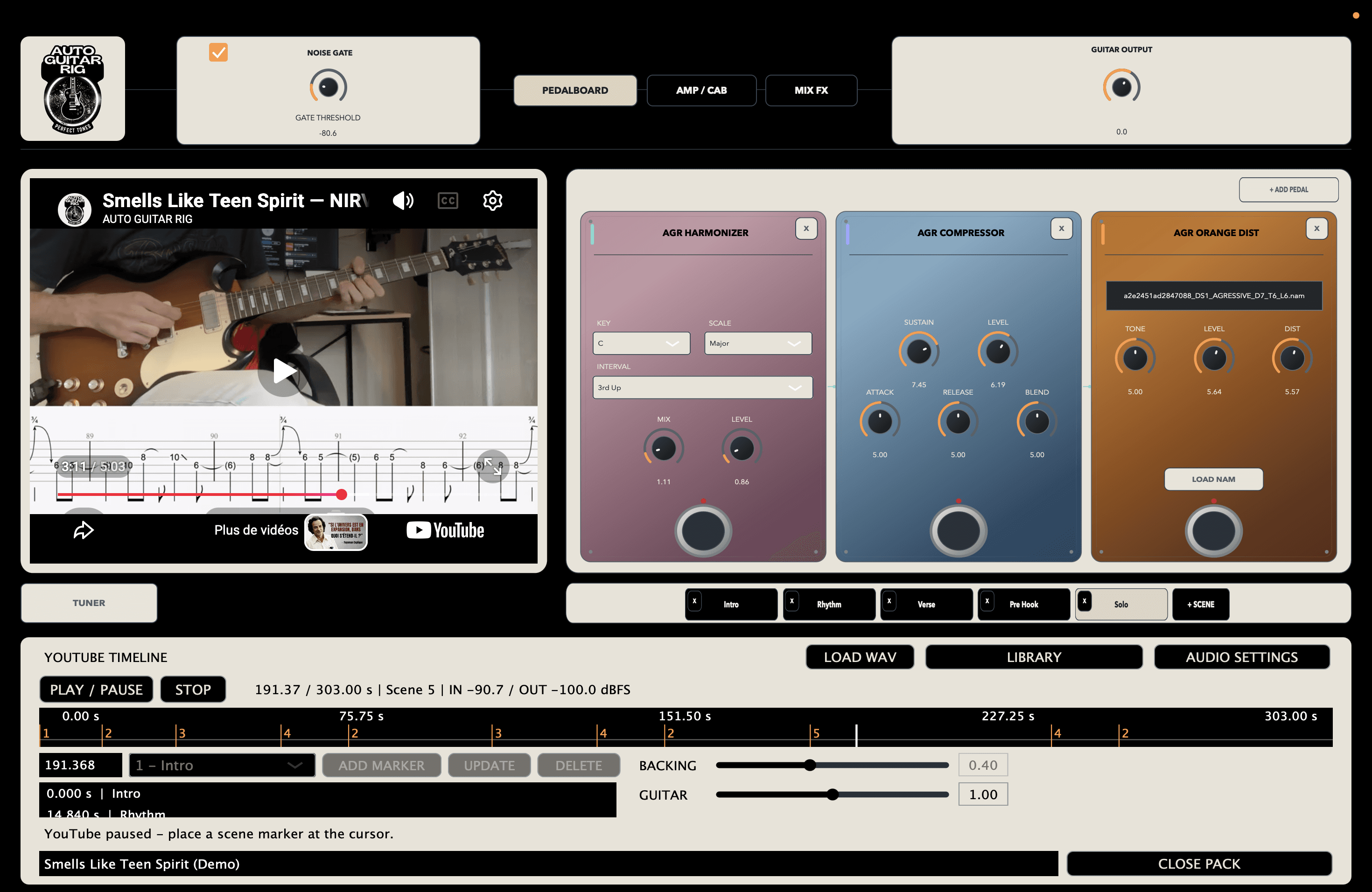Open the YouTube logo link

point(445,530)
